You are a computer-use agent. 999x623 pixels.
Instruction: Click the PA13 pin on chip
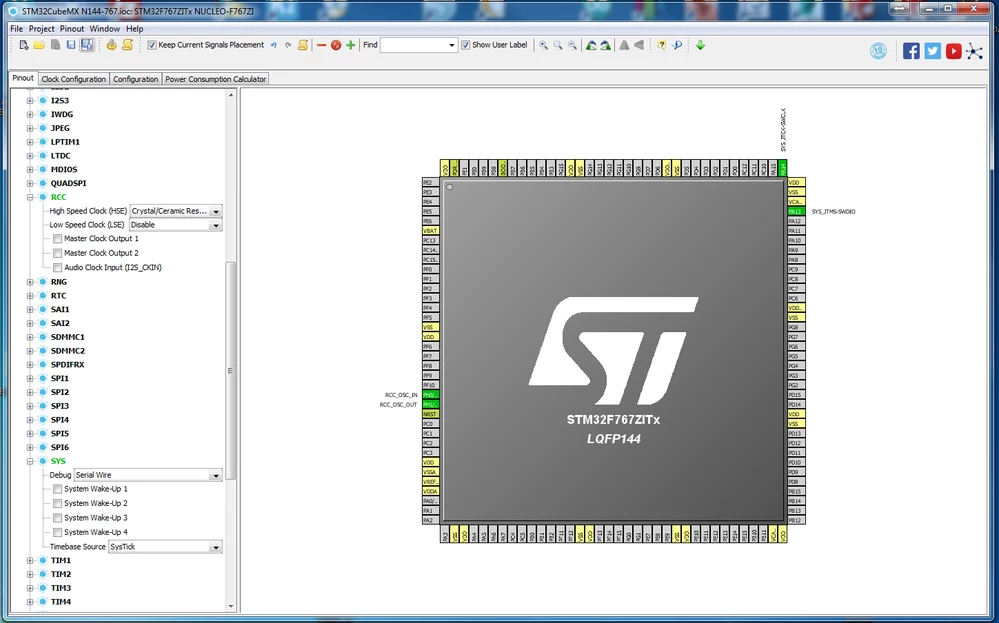[x=796, y=211]
